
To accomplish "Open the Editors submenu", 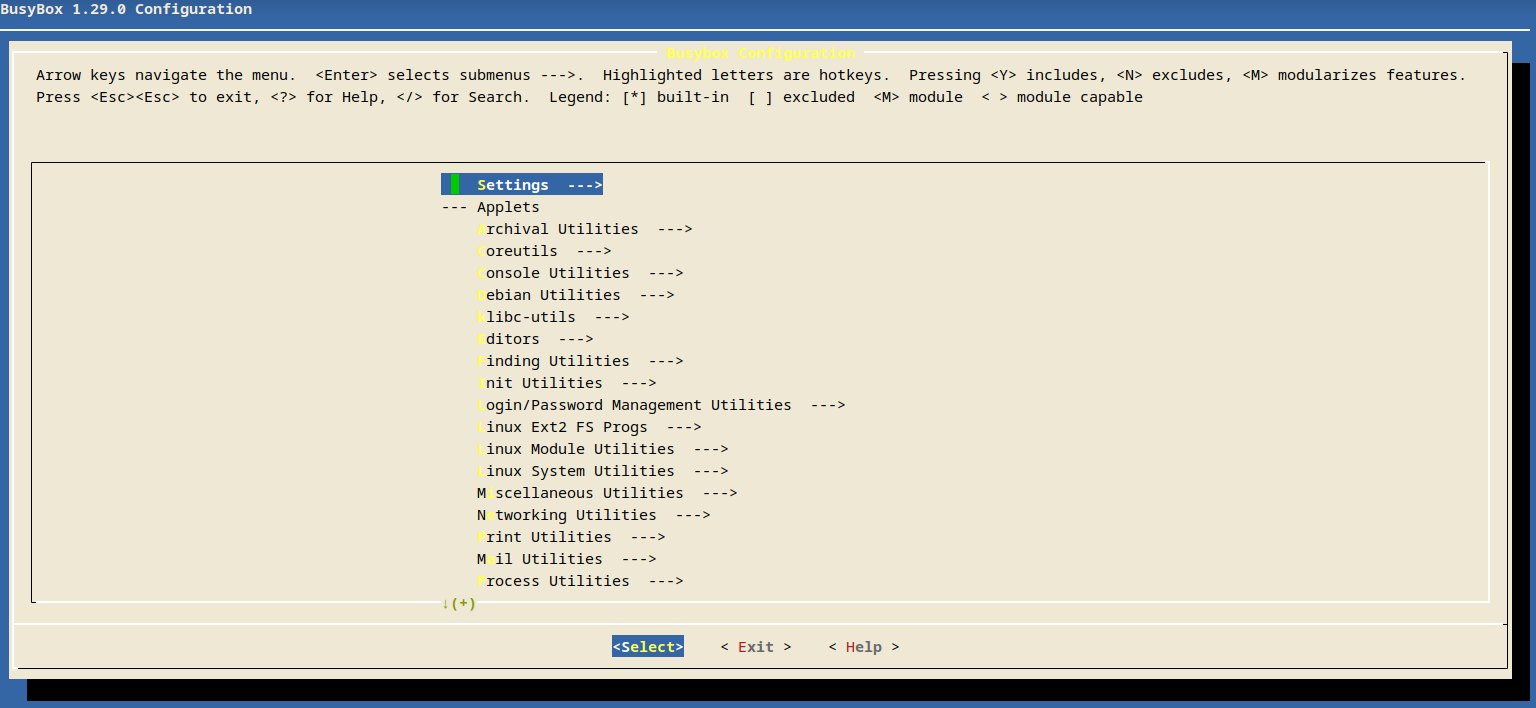I will (535, 339).
